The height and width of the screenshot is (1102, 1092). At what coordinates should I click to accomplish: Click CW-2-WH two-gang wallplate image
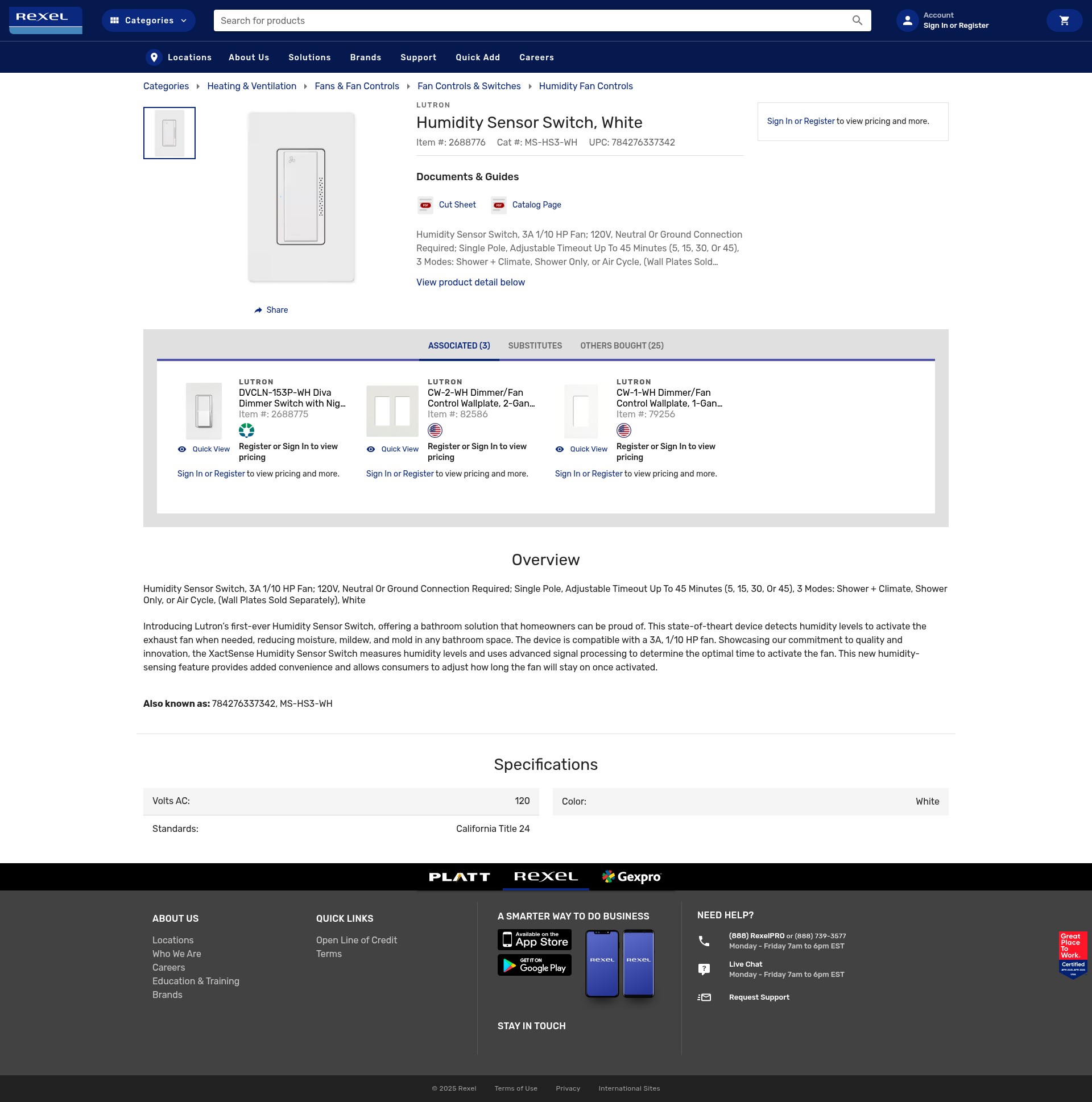click(x=392, y=411)
